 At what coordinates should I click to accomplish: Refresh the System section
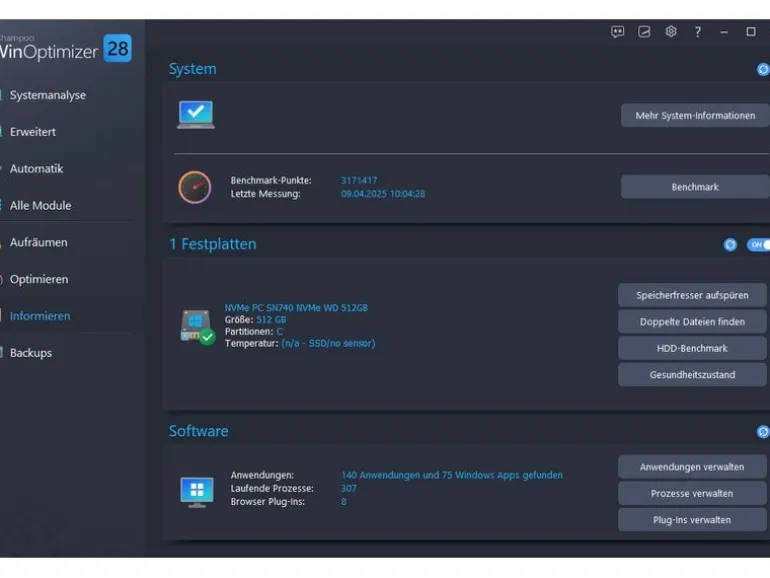(x=763, y=69)
